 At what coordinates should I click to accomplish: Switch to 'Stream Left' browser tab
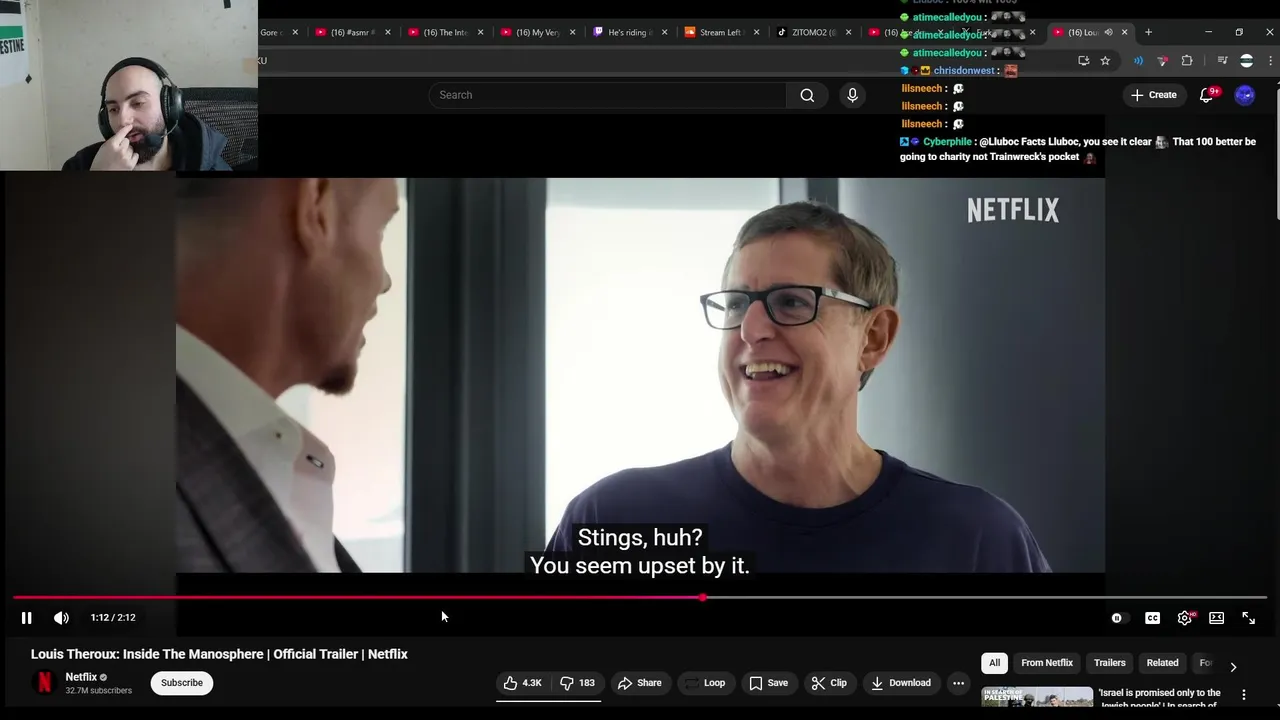[x=721, y=32]
